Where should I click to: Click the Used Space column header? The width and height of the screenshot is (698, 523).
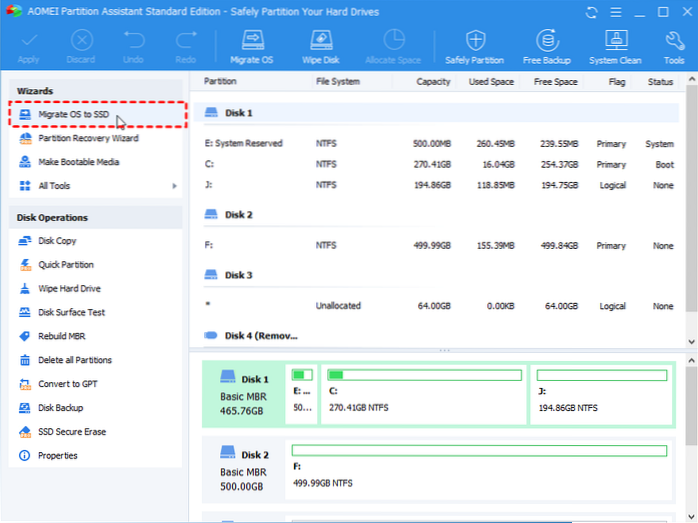491,81
